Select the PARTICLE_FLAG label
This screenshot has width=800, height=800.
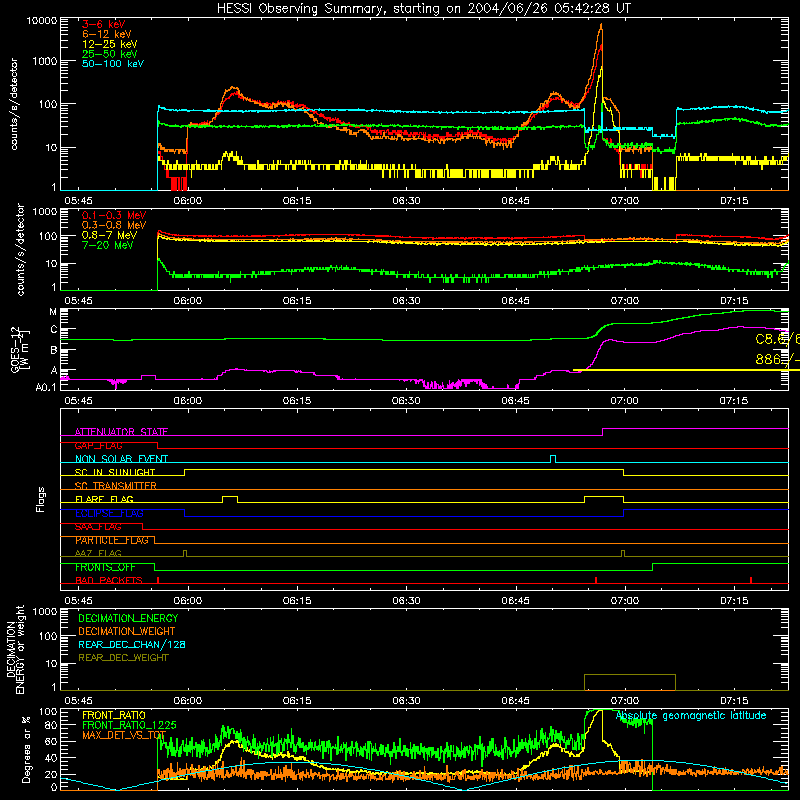point(112,540)
